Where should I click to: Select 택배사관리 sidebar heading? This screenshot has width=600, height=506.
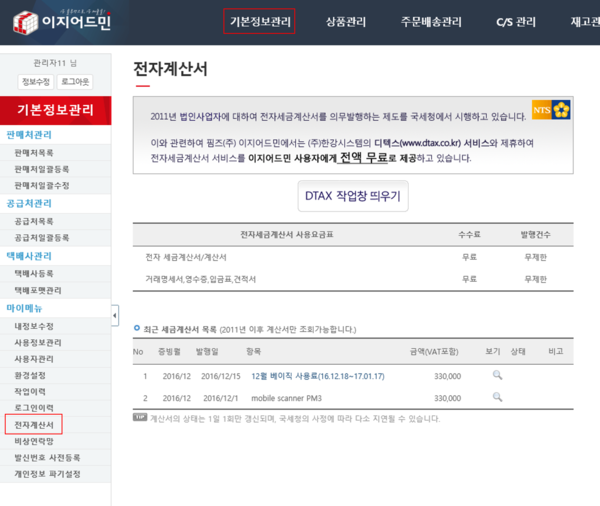coord(29,256)
